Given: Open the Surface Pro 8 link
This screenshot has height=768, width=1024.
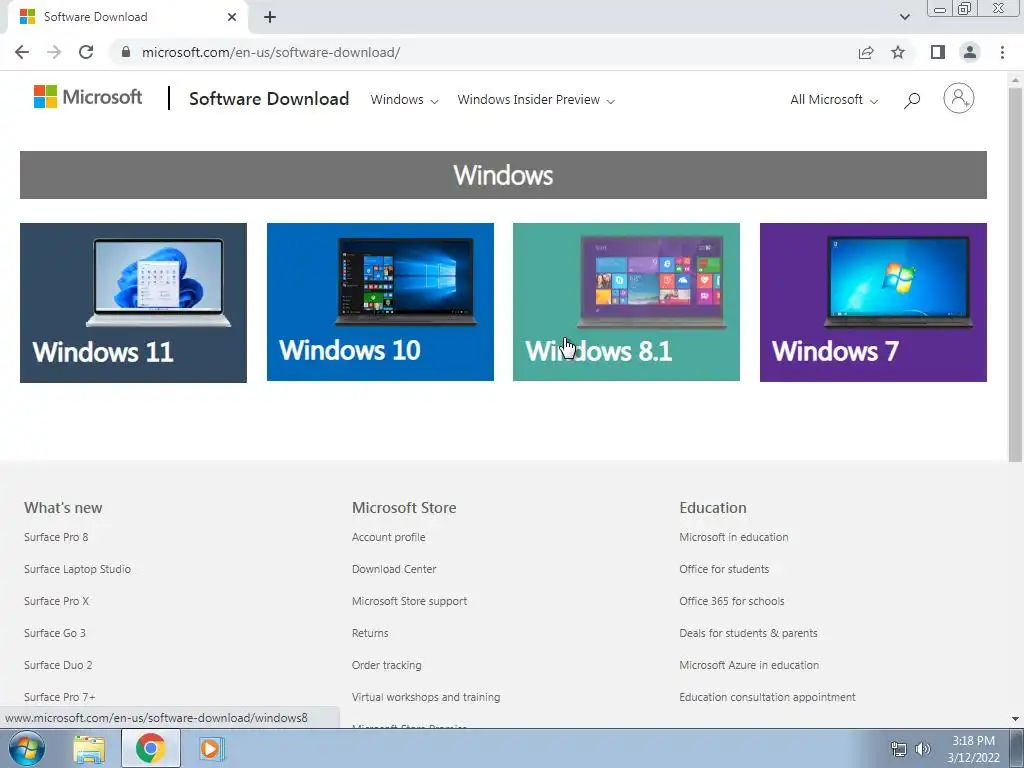Looking at the screenshot, I should [x=56, y=537].
